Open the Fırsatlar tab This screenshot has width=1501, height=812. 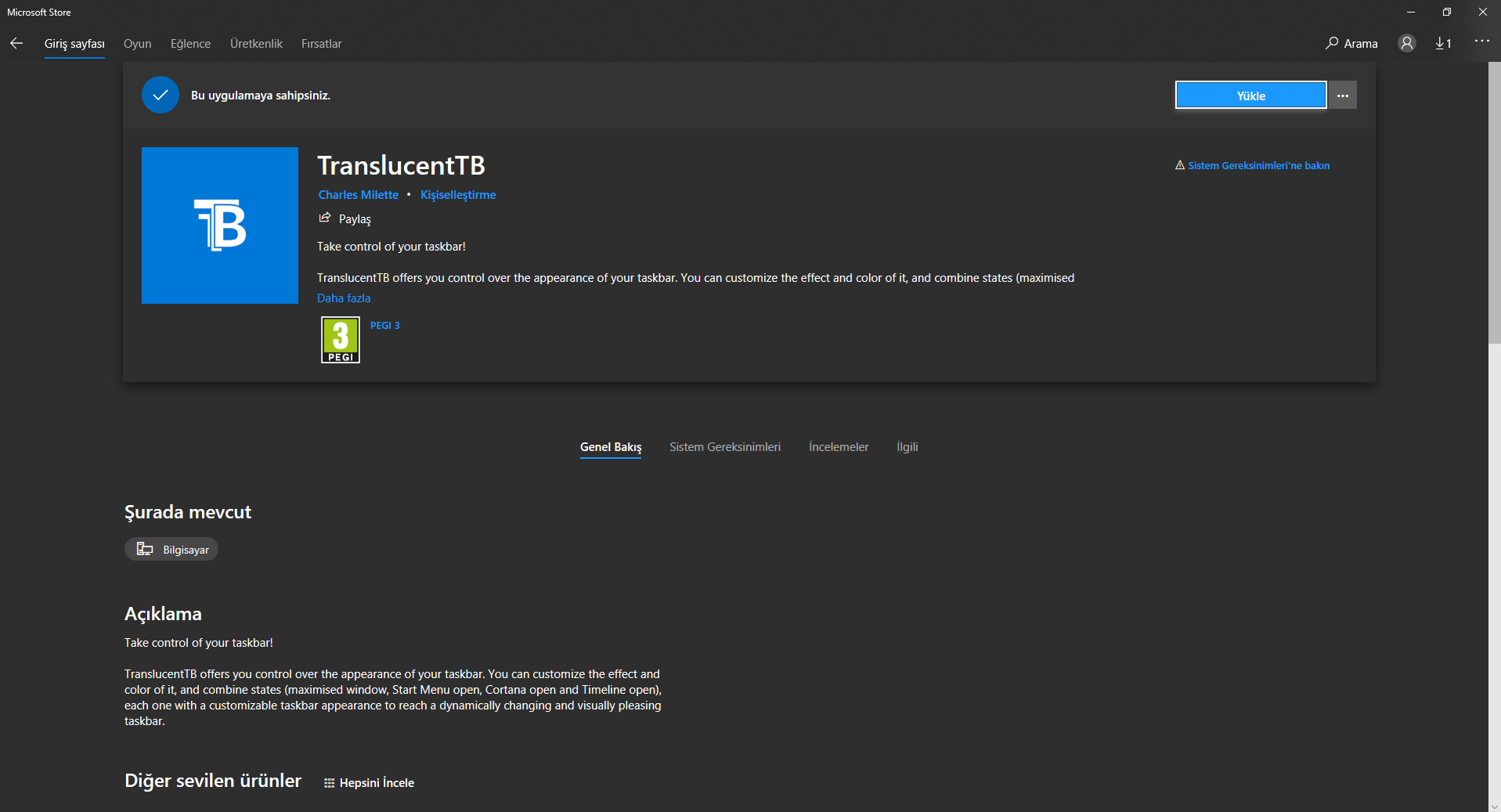[x=322, y=44]
